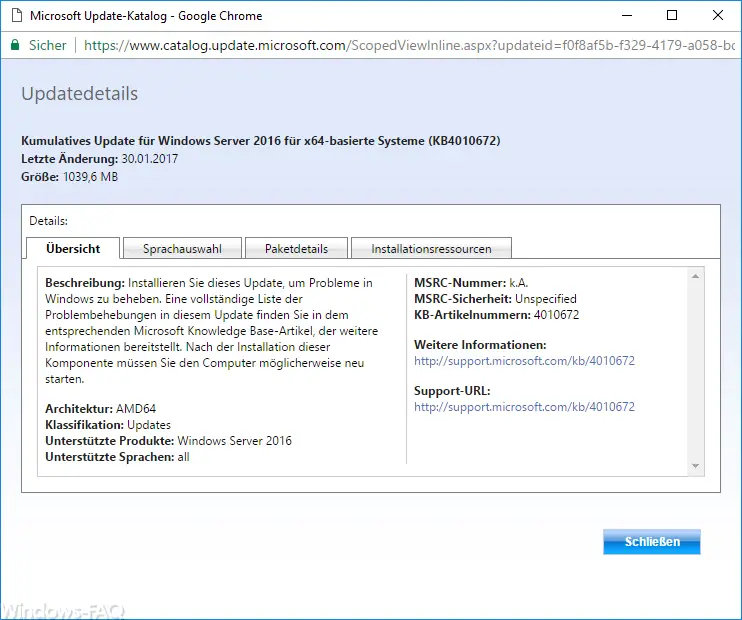Viewport: 742px width, 620px height.
Task: Click the page document icon in title bar
Action: (x=17, y=16)
